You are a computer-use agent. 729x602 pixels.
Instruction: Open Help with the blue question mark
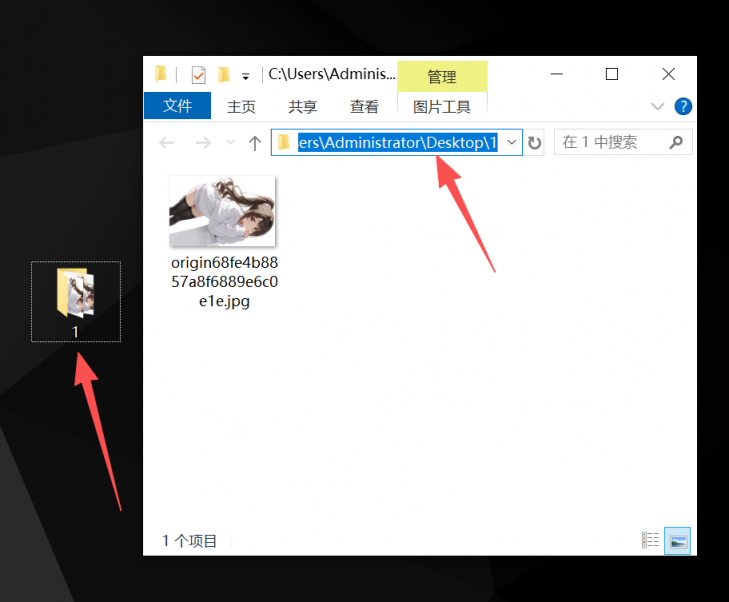coord(683,106)
